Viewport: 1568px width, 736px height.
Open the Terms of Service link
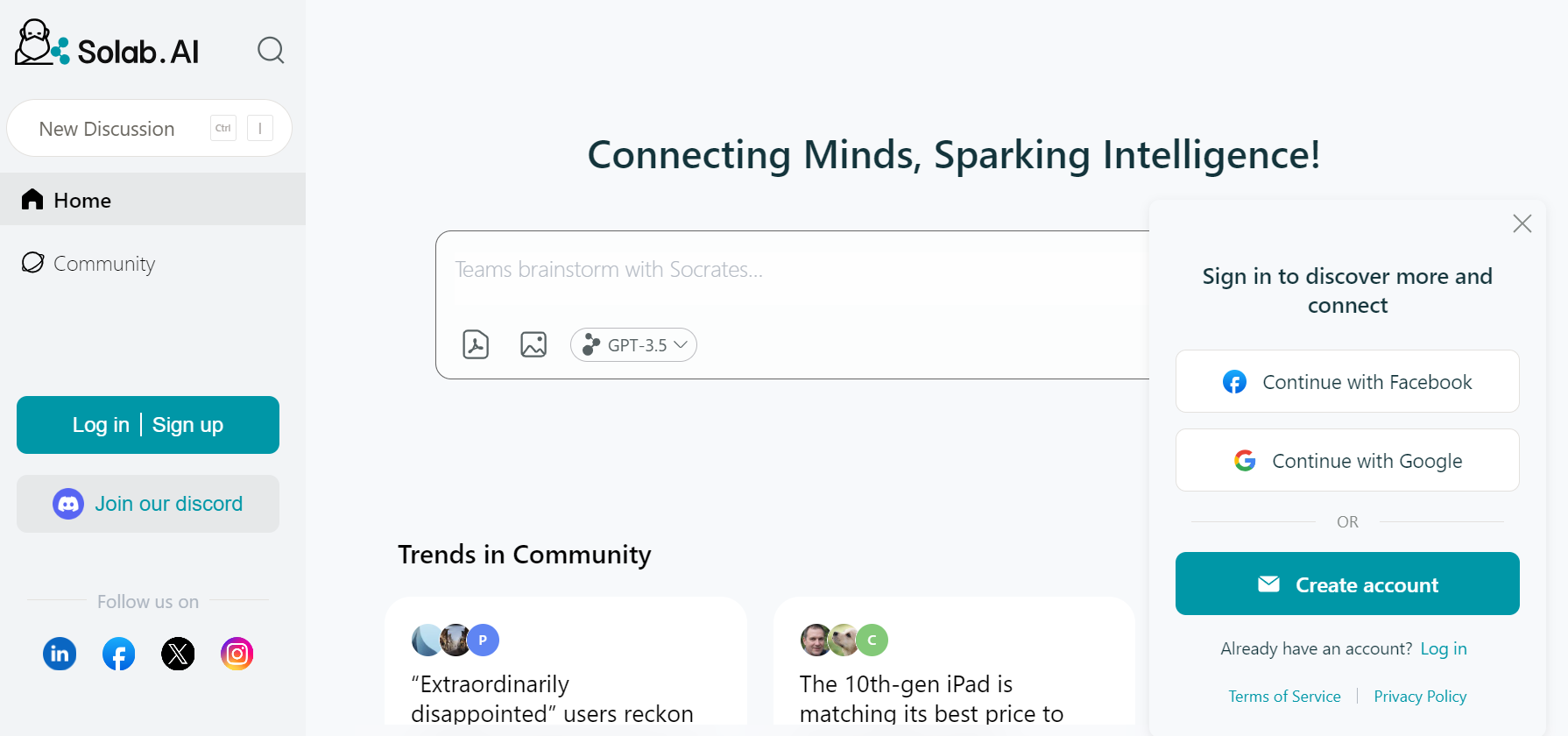pyautogui.click(x=1284, y=697)
